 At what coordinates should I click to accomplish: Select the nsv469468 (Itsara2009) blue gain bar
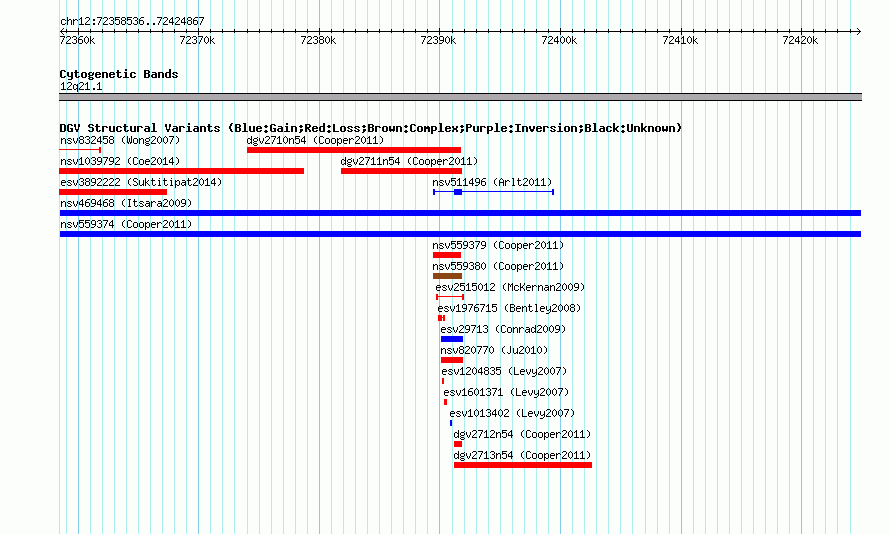460,213
